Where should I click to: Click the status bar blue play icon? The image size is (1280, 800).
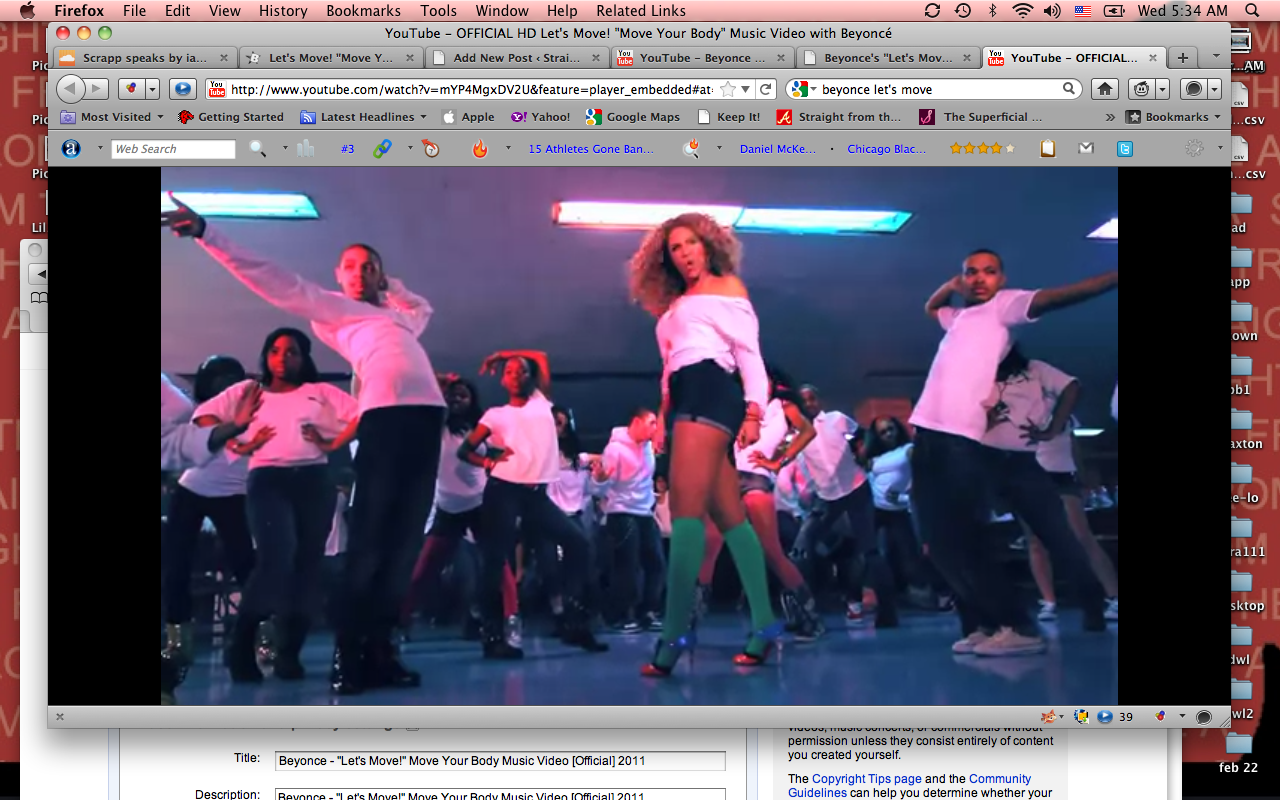click(x=1105, y=717)
